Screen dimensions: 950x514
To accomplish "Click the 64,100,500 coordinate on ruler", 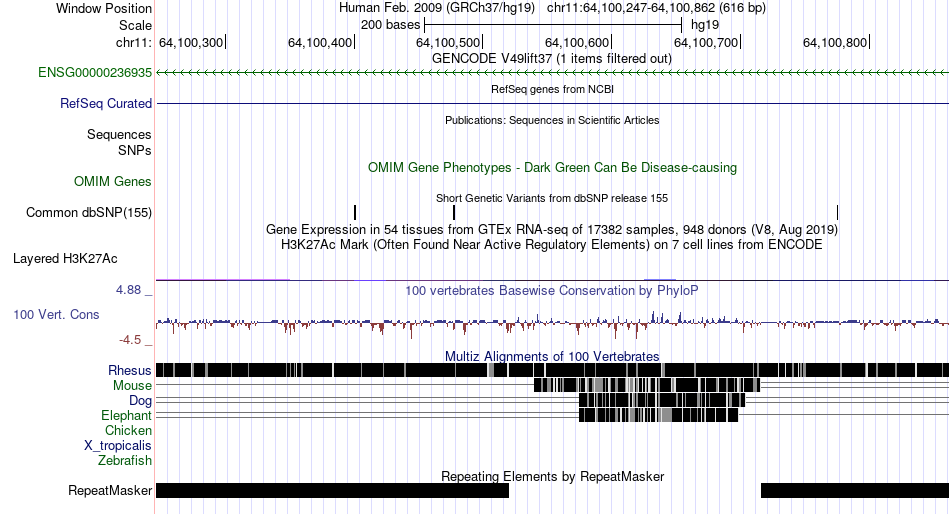I will pyautogui.click(x=448, y=42).
